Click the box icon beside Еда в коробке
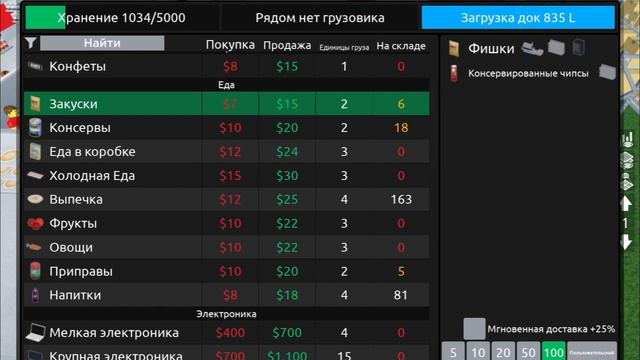Image resolution: width=640 pixels, height=360 pixels. pos(36,151)
